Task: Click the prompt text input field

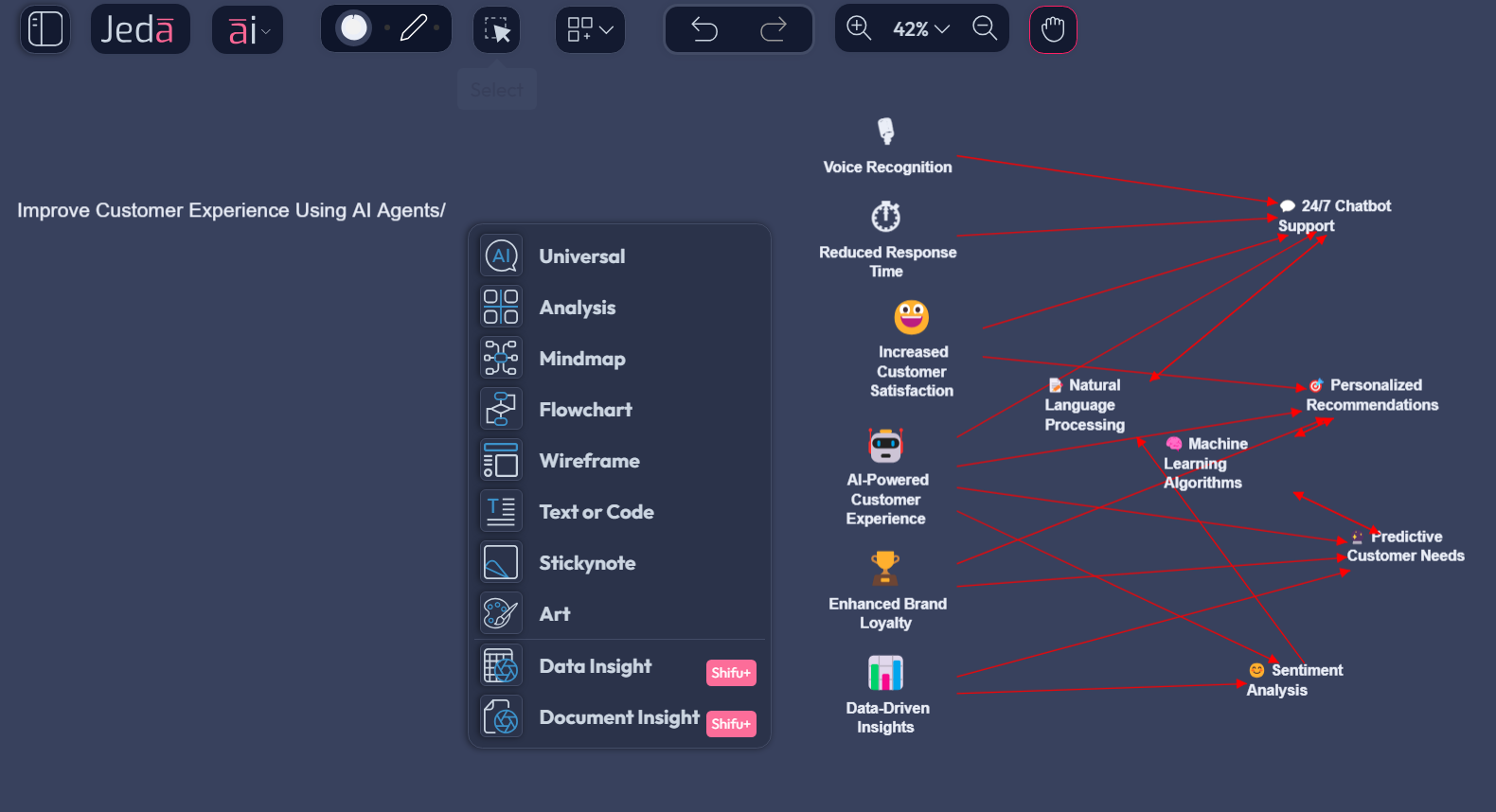Action: (x=232, y=210)
